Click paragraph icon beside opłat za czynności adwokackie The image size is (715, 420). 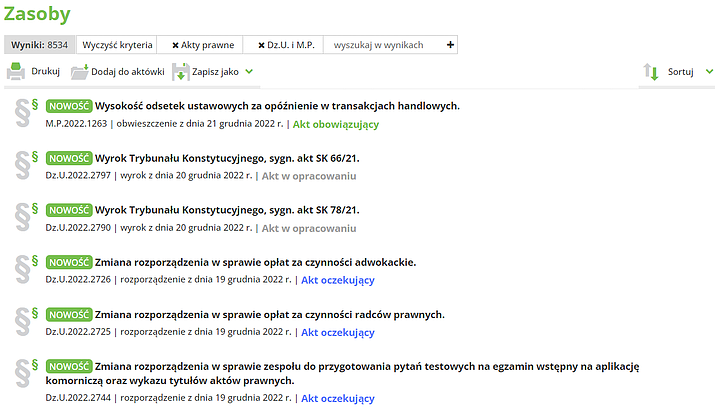click(24, 268)
